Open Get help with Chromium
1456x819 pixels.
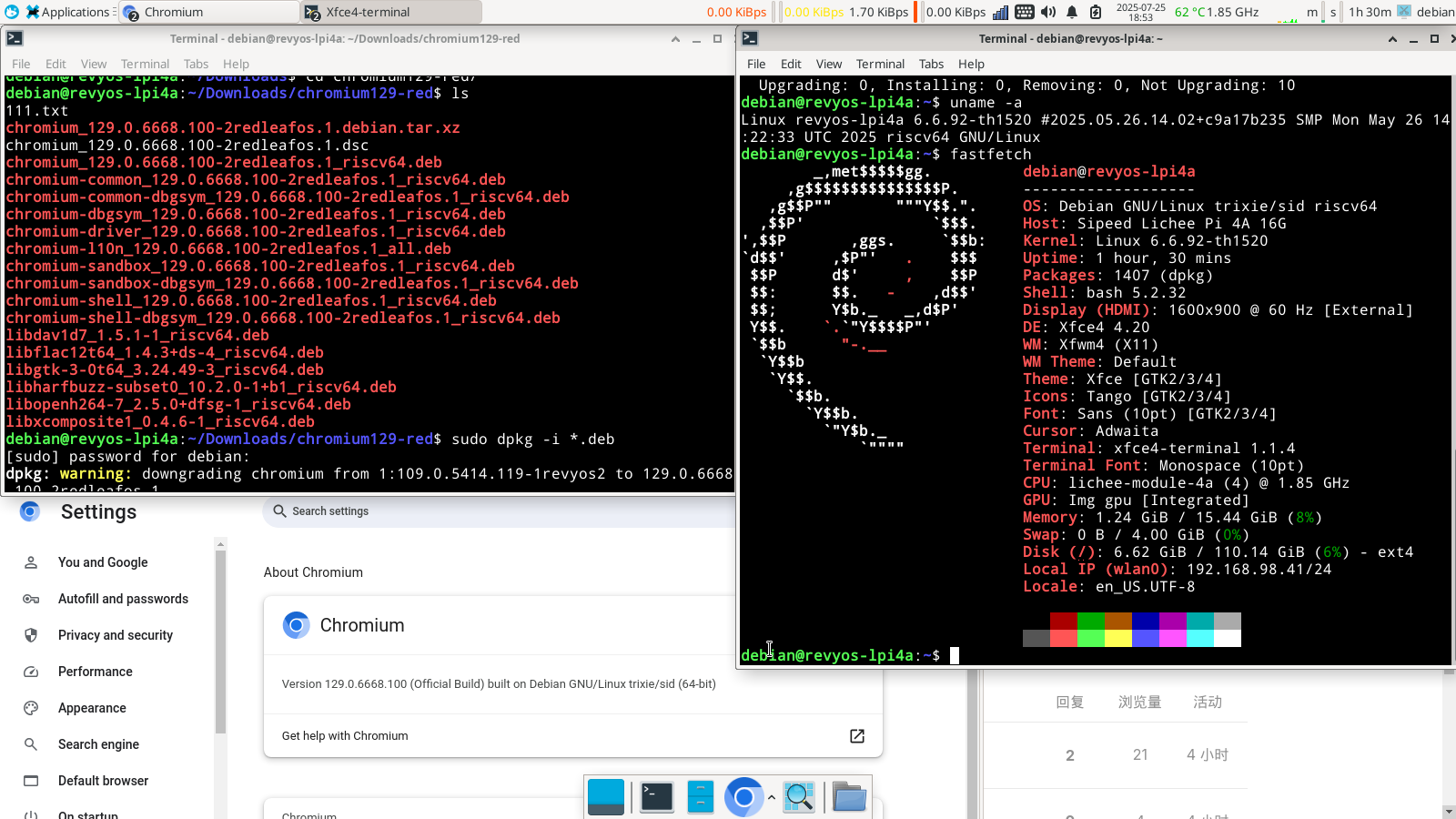[573, 735]
